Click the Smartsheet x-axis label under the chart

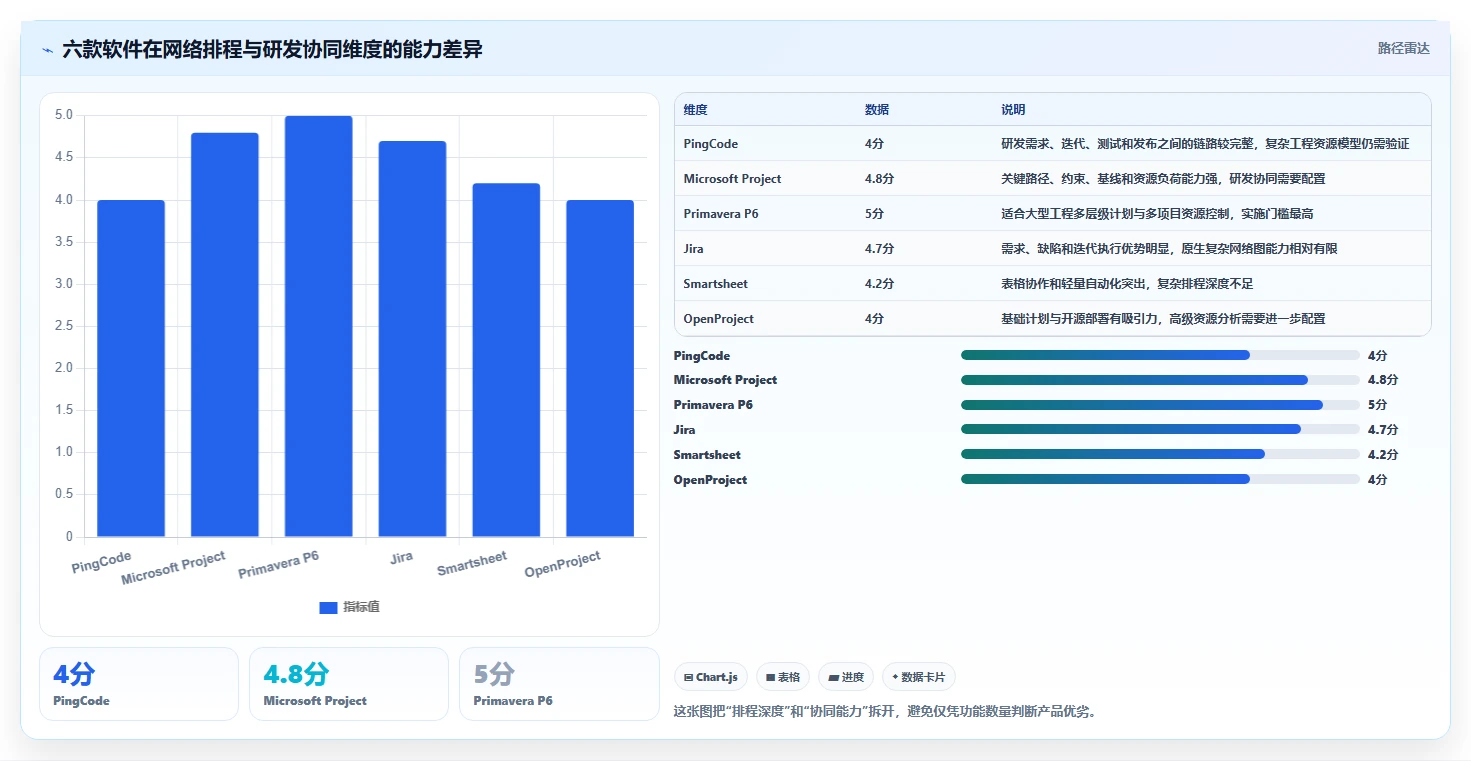(472, 563)
